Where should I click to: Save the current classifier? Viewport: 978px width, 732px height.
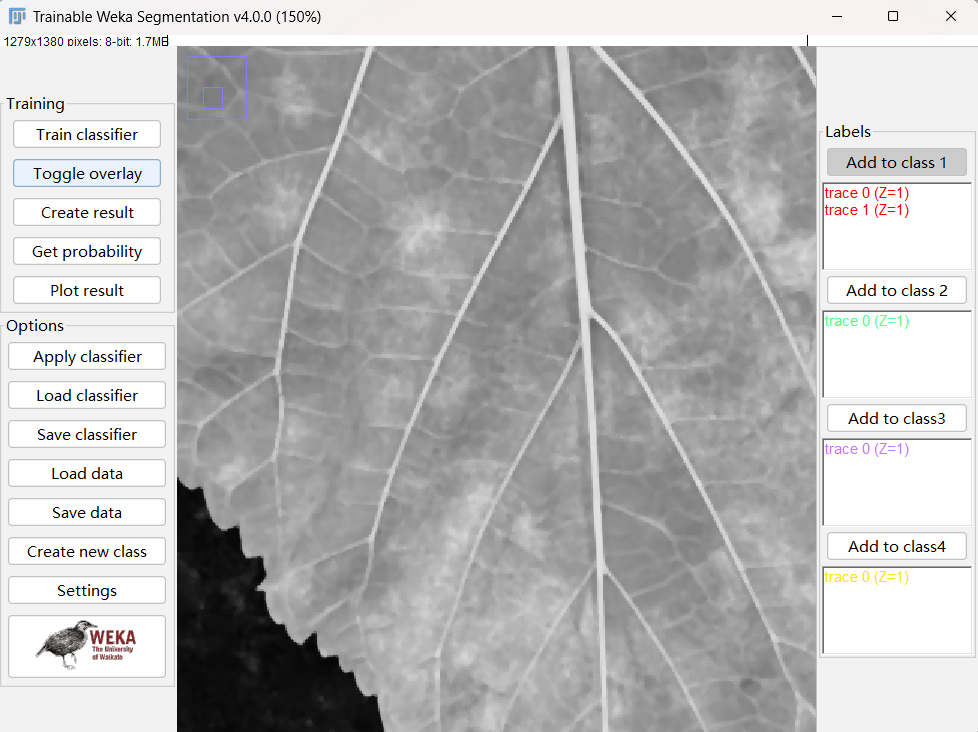pos(86,434)
